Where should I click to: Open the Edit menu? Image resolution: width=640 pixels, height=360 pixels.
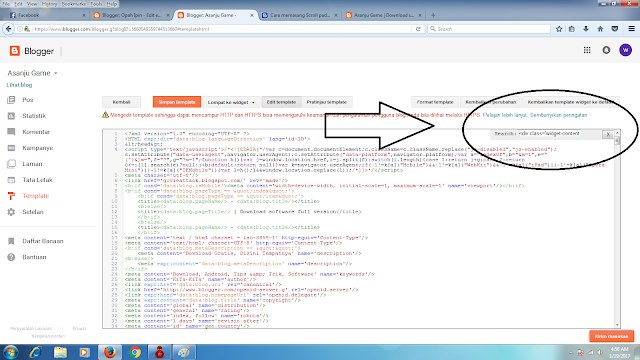18,4
